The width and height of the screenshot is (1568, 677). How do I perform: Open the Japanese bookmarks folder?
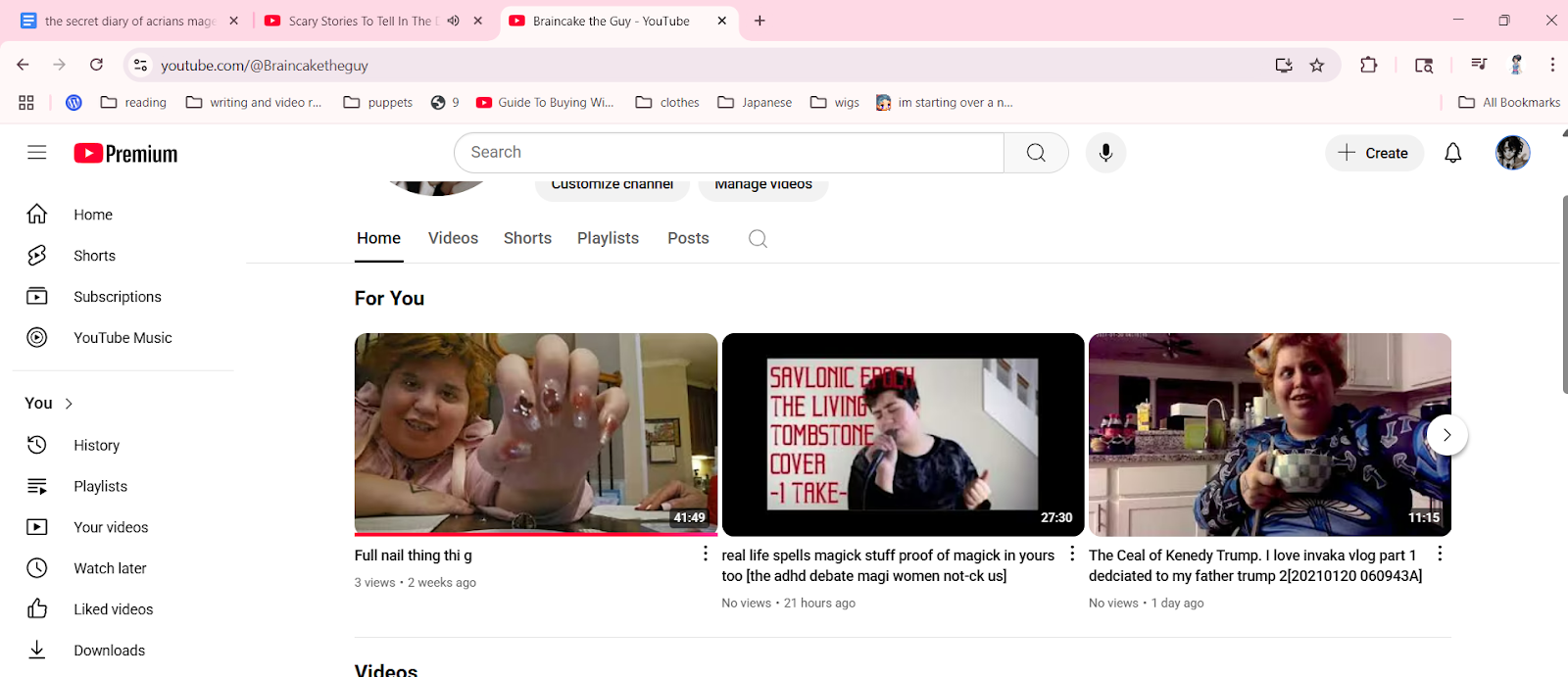click(755, 102)
